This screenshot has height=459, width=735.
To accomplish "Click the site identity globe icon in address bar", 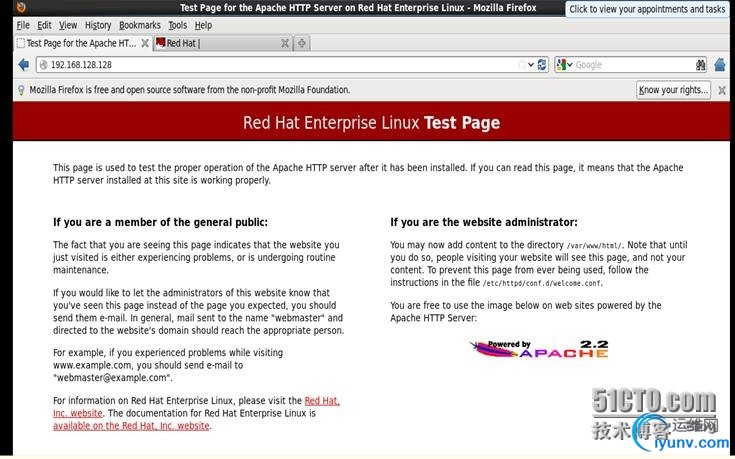I will pos(44,65).
